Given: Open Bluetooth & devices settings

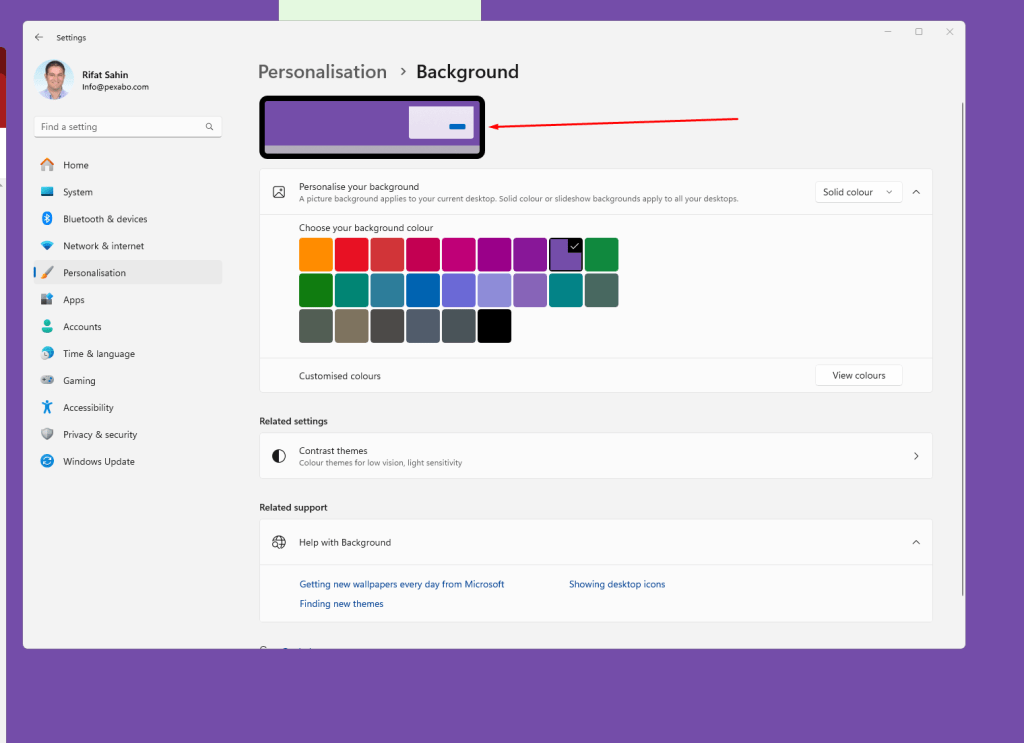Looking at the screenshot, I should tap(128, 219).
